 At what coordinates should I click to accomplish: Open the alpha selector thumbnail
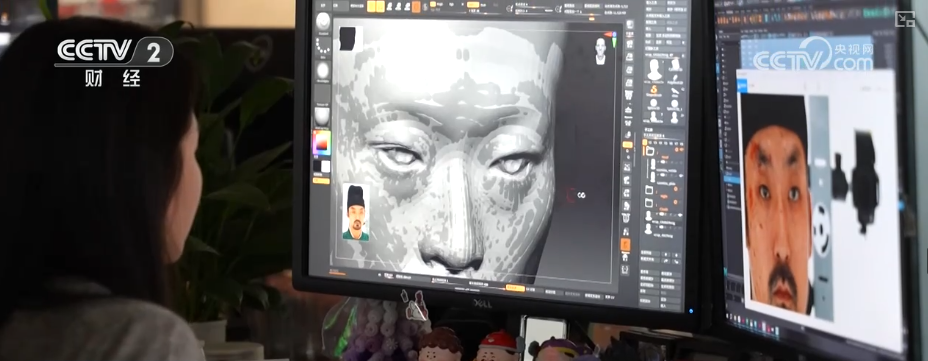coord(323,71)
